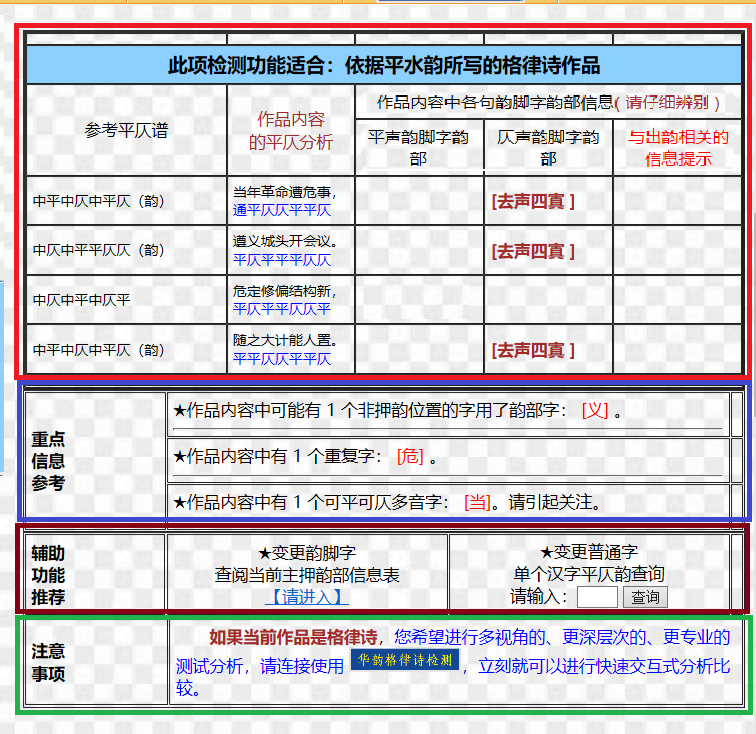Focus the 请输入 character input box
Image resolution: width=756 pixels, height=734 pixels.
coord(597,597)
